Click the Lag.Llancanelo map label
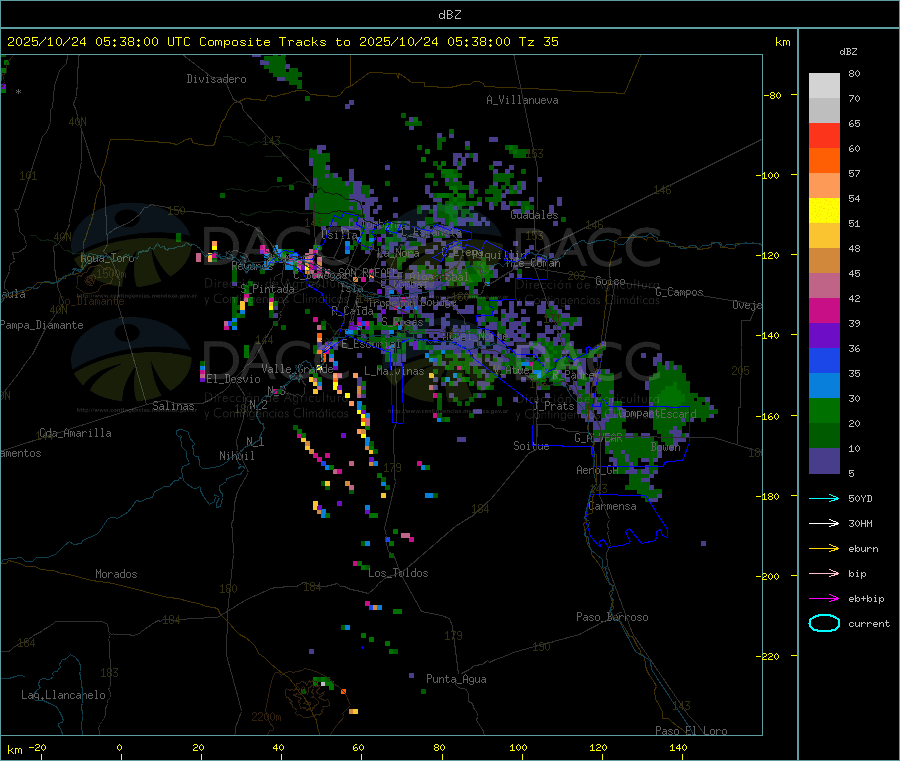Screen dimensions: 900x761 [63, 695]
